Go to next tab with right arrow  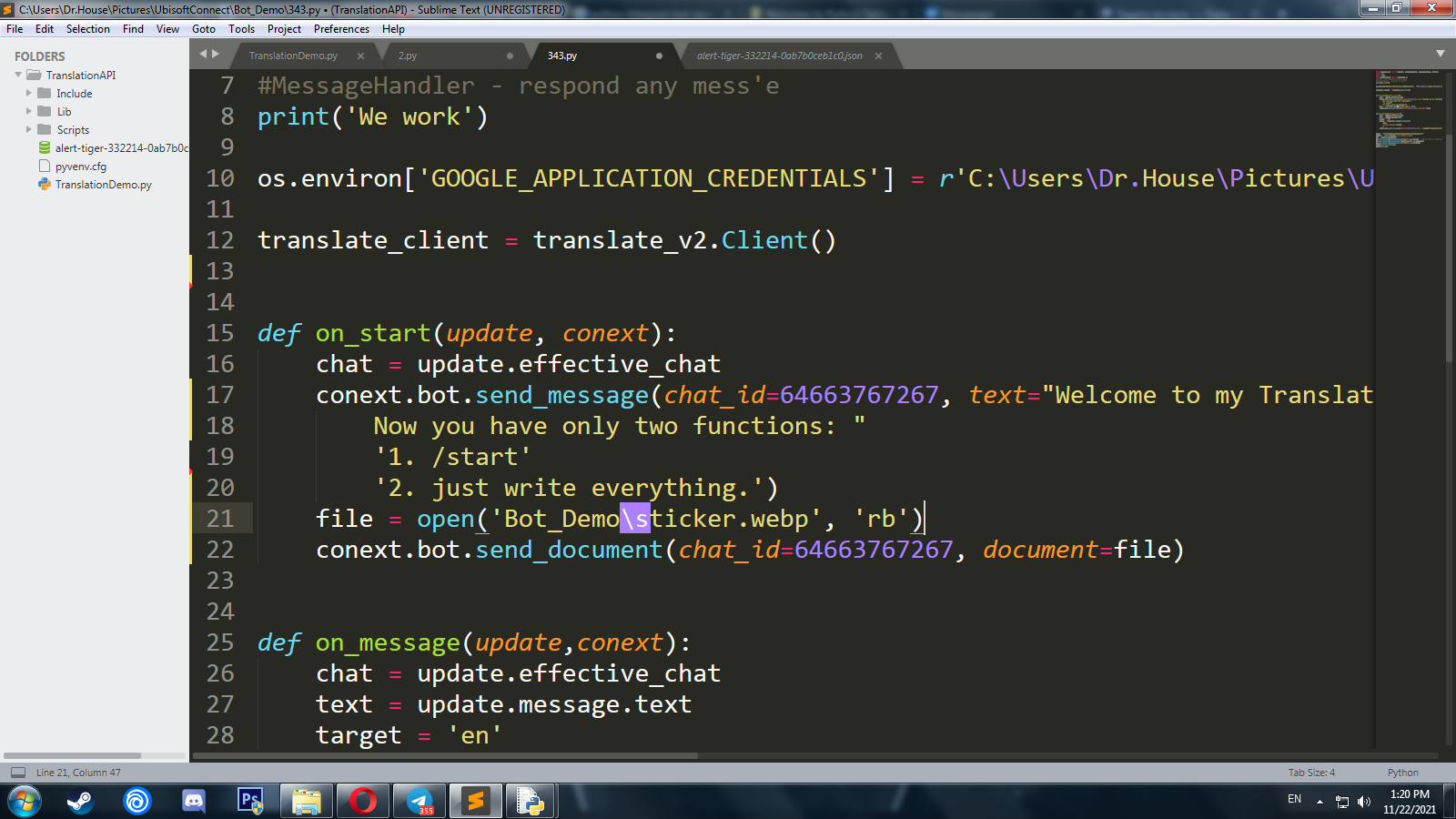tap(216, 54)
